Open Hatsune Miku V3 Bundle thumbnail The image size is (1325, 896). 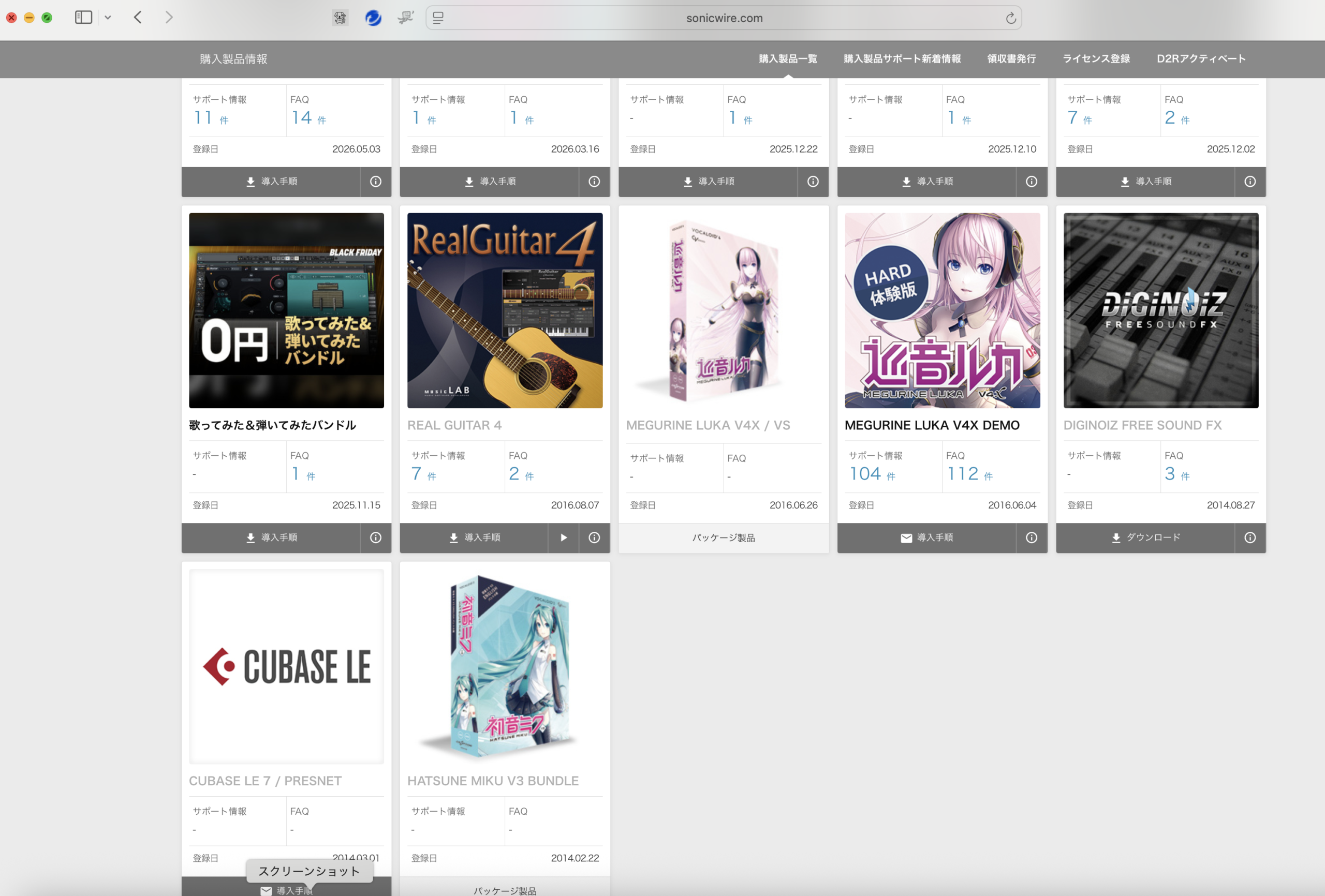[x=505, y=666]
